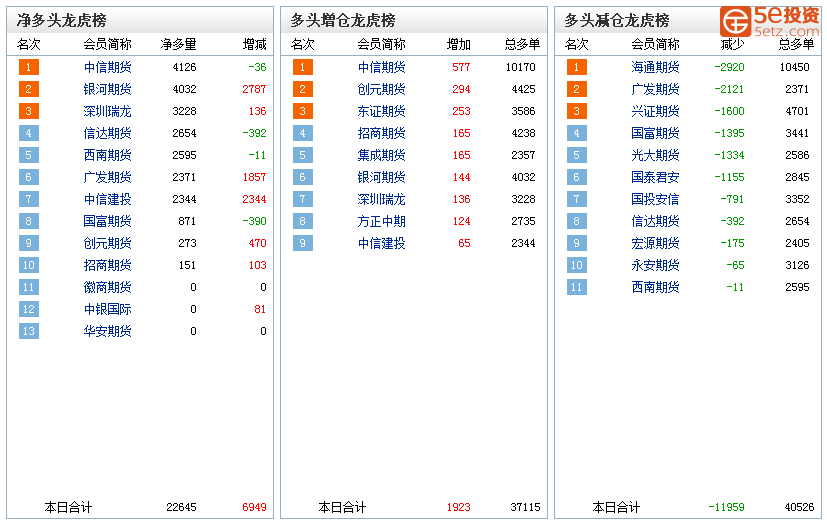Open the 徽商期货 member link
This screenshot has height=524, width=827.
tap(108, 287)
